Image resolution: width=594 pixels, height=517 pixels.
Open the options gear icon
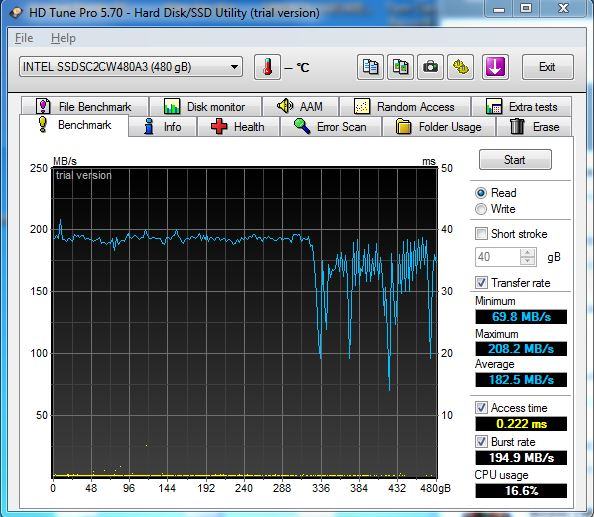461,67
